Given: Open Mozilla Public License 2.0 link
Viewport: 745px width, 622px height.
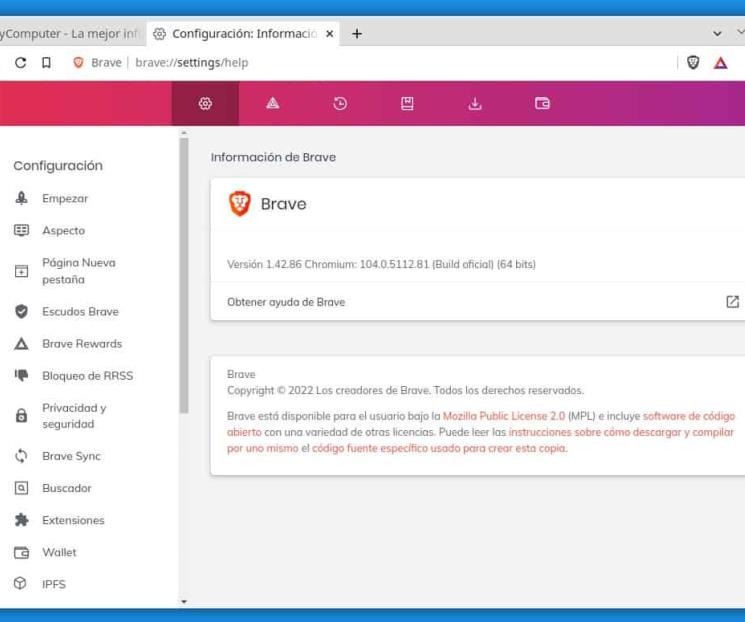Looking at the screenshot, I should (x=504, y=416).
